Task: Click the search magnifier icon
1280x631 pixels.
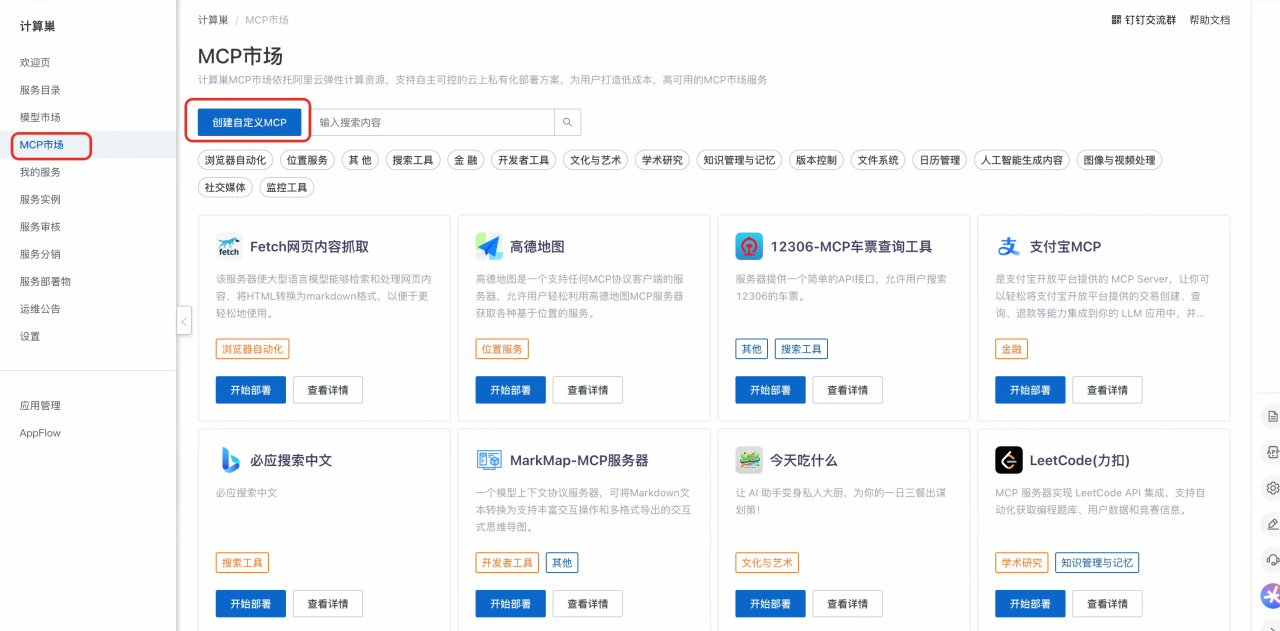Action: tap(567, 122)
